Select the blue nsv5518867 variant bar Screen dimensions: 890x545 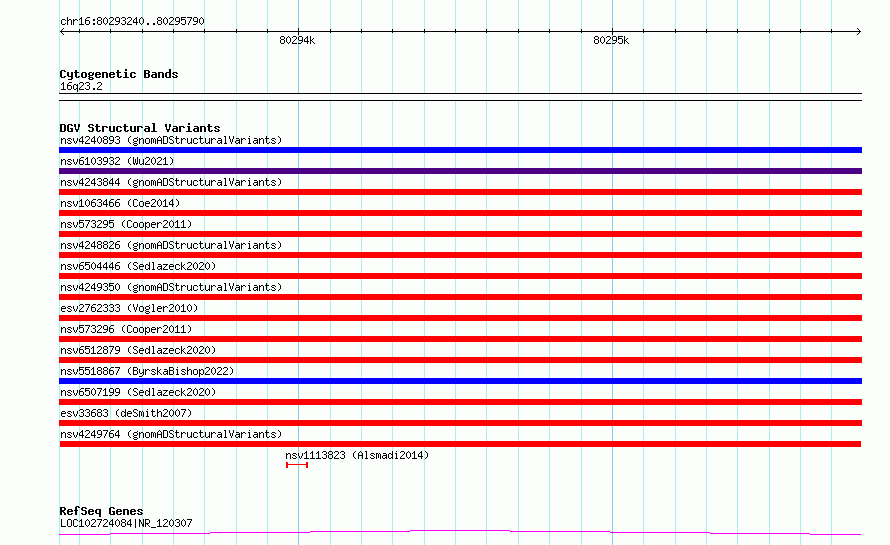tap(460, 381)
